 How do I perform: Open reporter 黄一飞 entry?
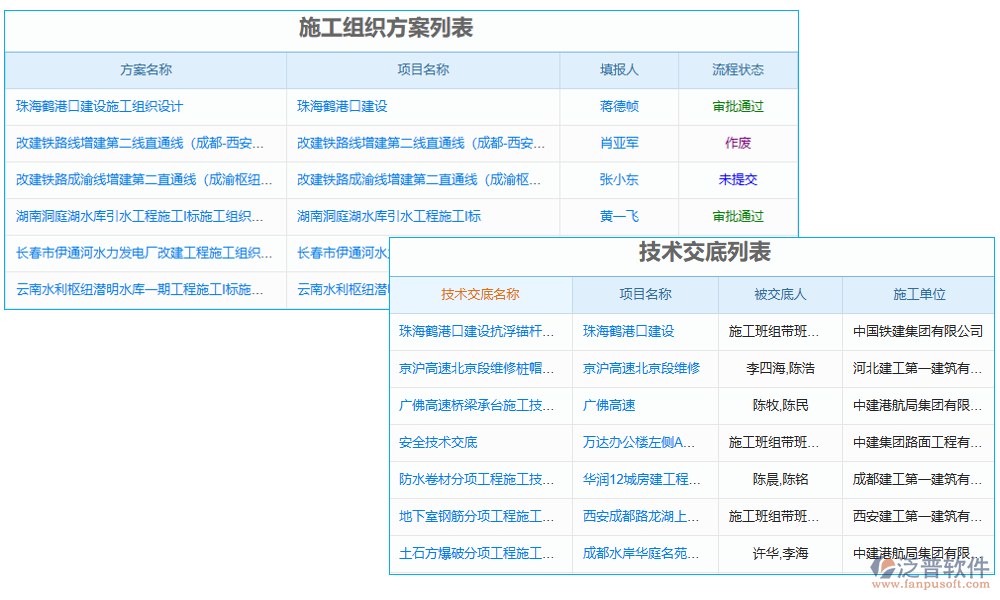pyautogui.click(x=619, y=216)
